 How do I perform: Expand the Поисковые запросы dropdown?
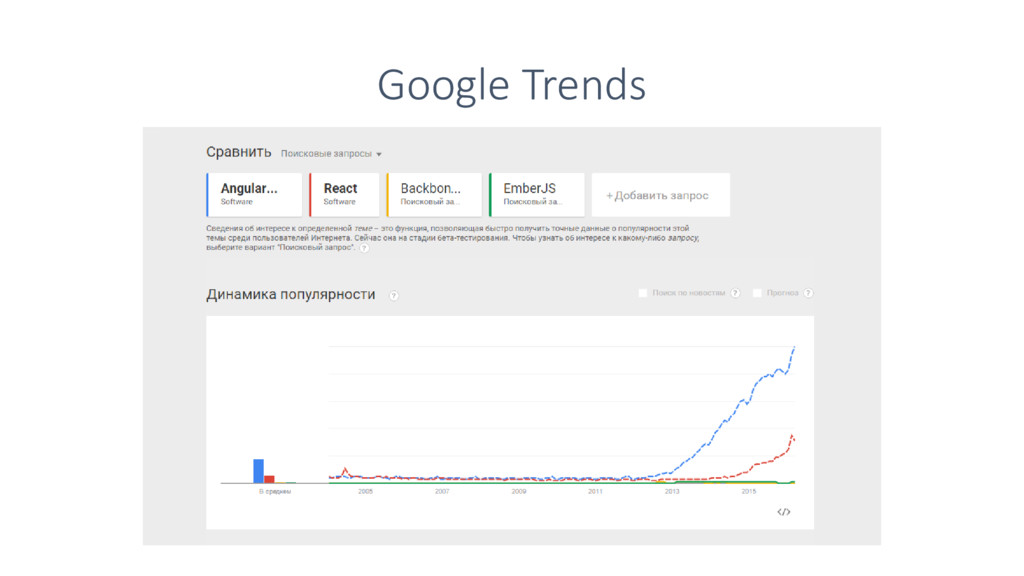coord(326,154)
